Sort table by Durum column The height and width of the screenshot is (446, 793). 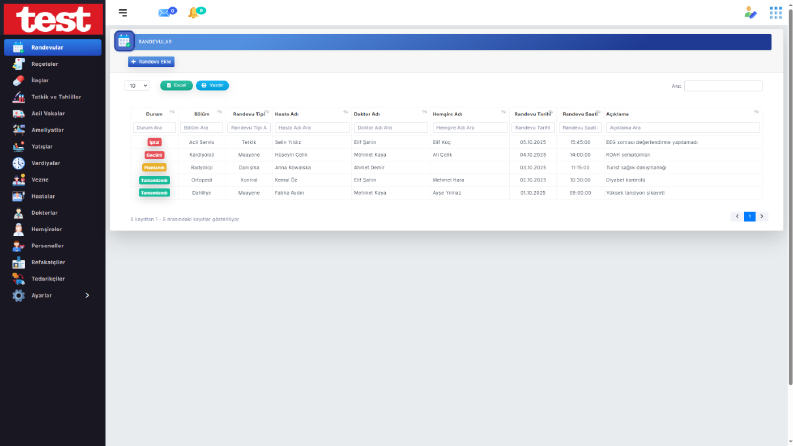(154, 114)
